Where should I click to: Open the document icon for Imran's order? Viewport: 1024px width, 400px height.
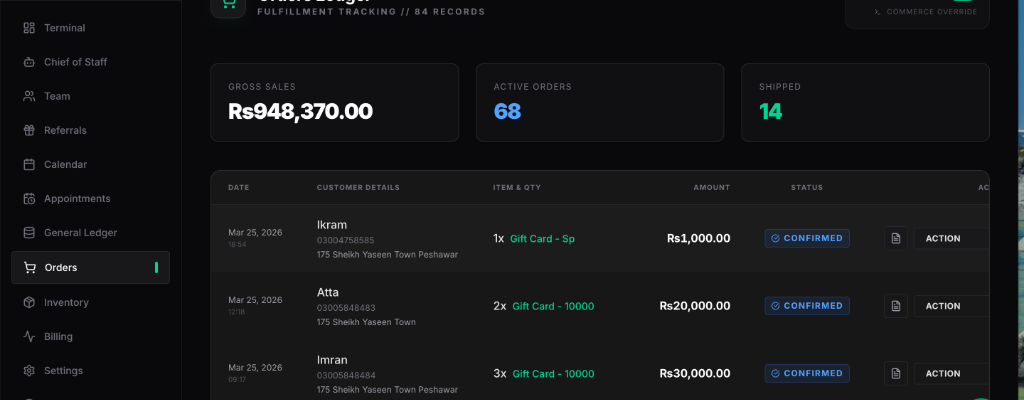(x=896, y=373)
